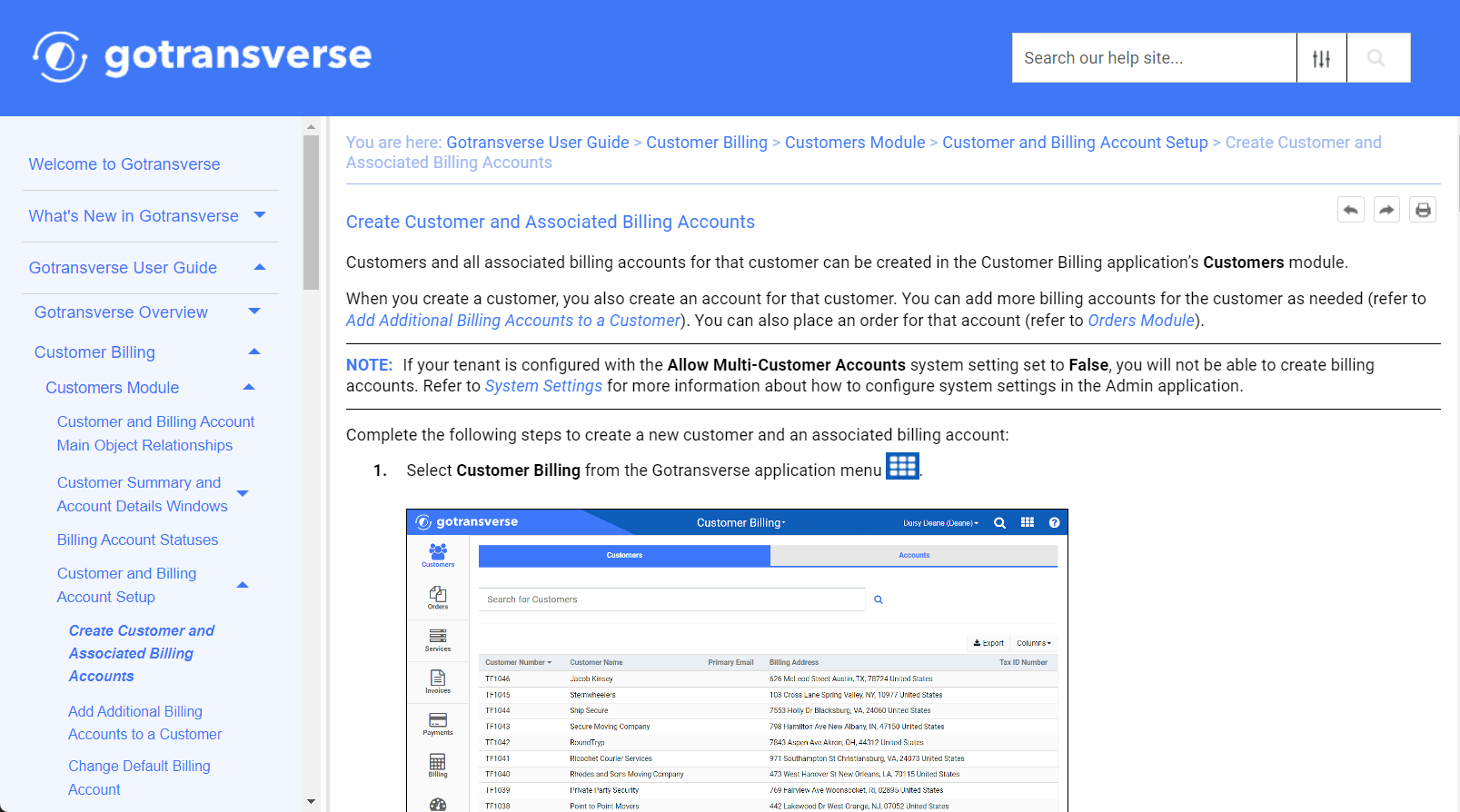
Task: Open Gotransverse Overview topic
Action: (121, 312)
